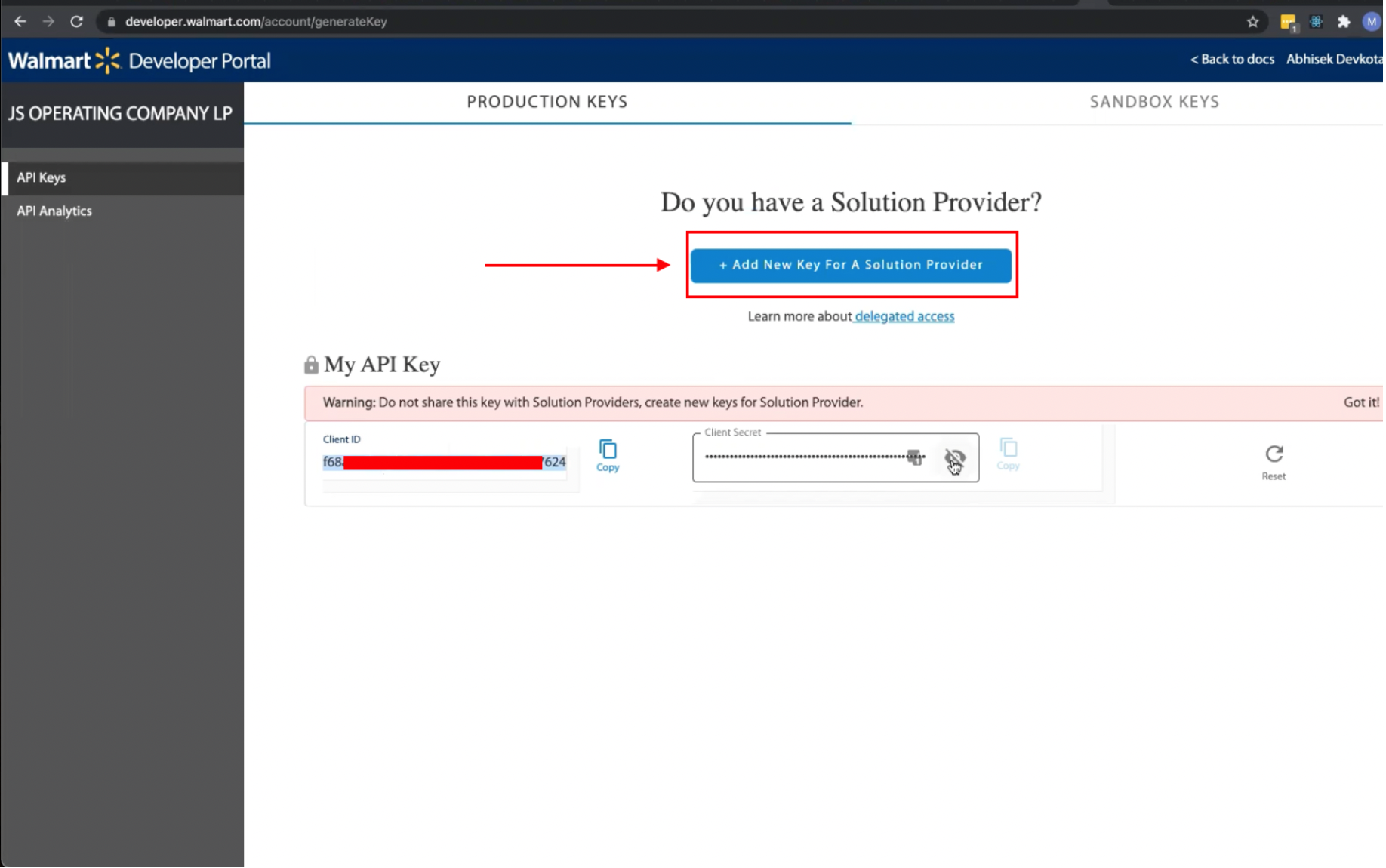The height and width of the screenshot is (868, 1386).
Task: Switch to the Sandbox Keys tab
Action: [x=1154, y=102]
